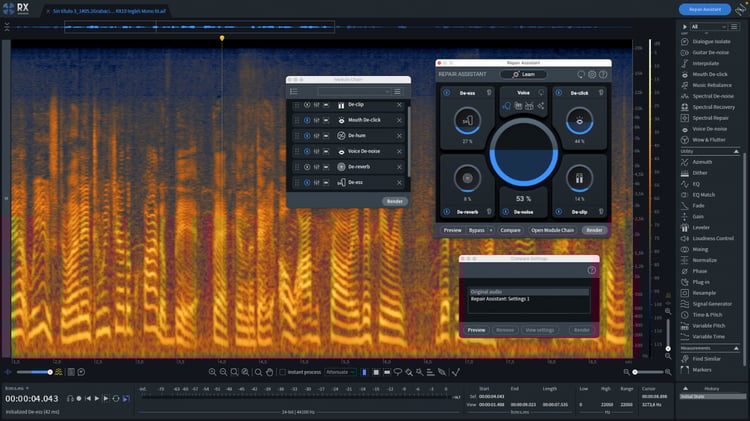The height and width of the screenshot is (421, 750).
Task: Adjust the spectrogram/waveform opacity slider
Action: [33, 372]
